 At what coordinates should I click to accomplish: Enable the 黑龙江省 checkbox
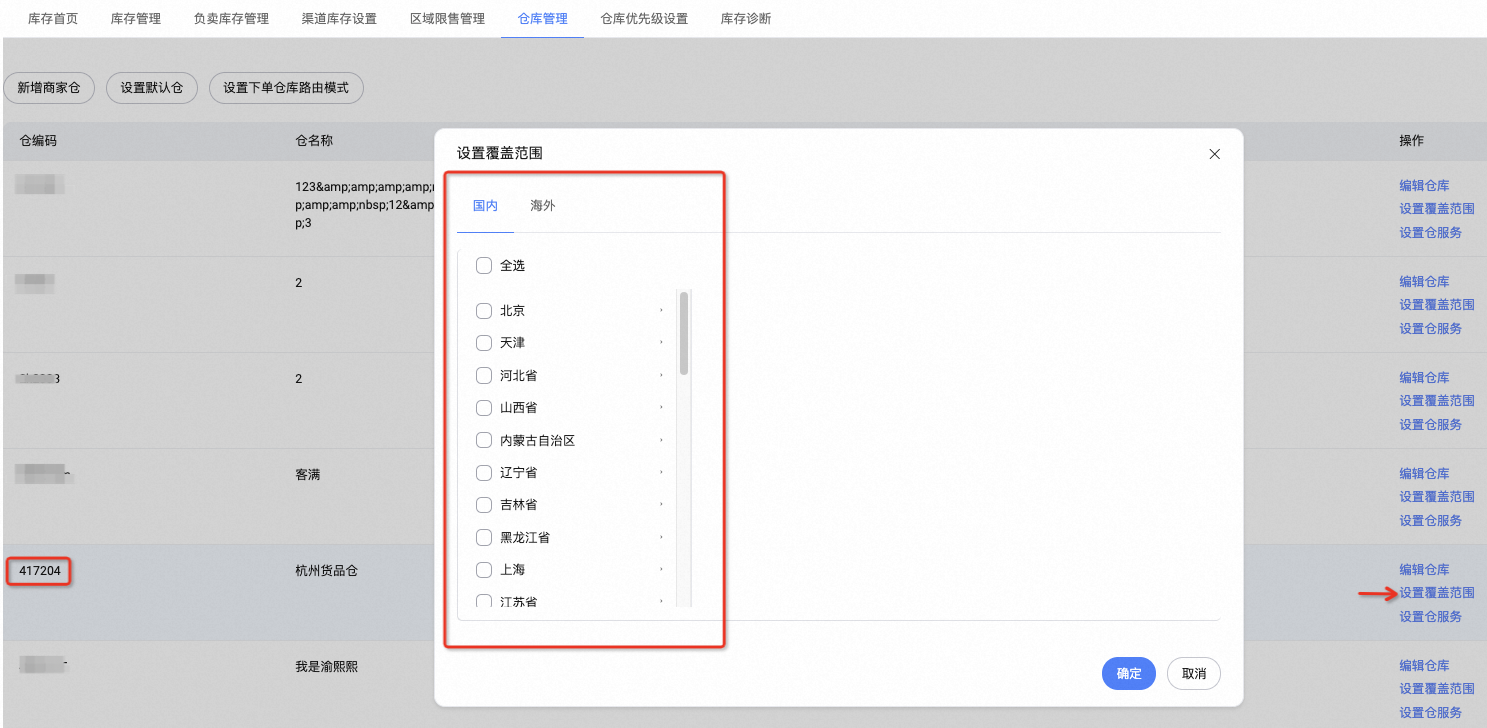coord(484,538)
